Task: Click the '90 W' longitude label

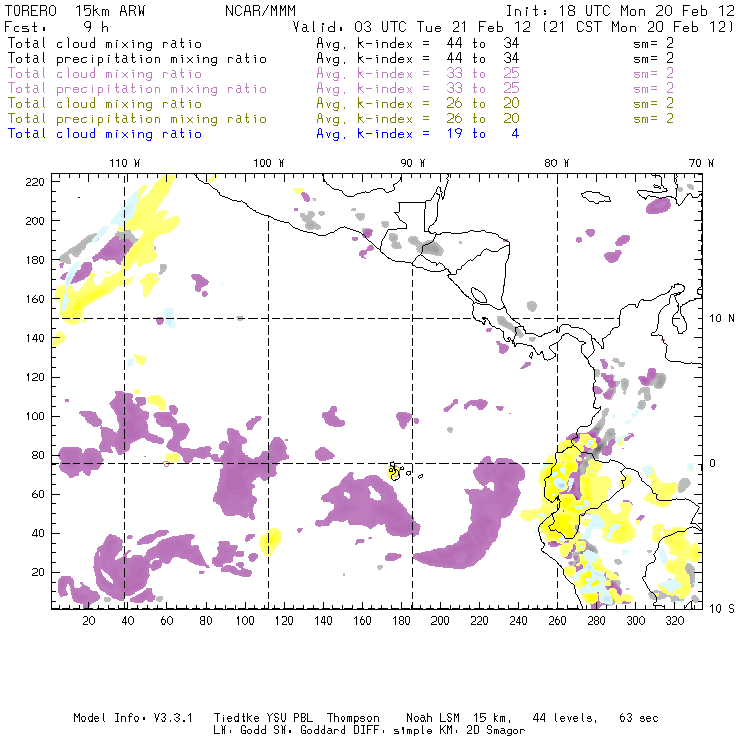Action: pos(413,163)
